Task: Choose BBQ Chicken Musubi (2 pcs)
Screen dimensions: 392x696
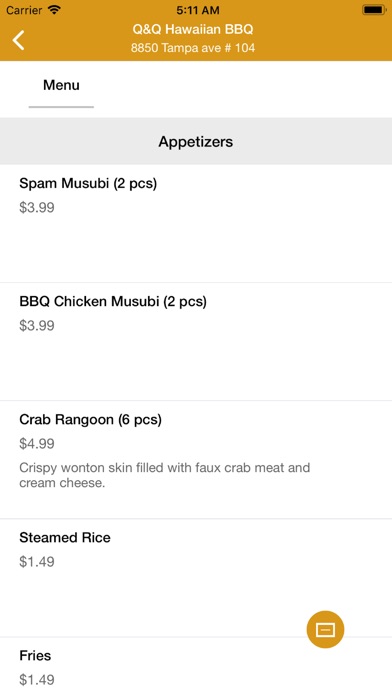Action: coord(196,342)
